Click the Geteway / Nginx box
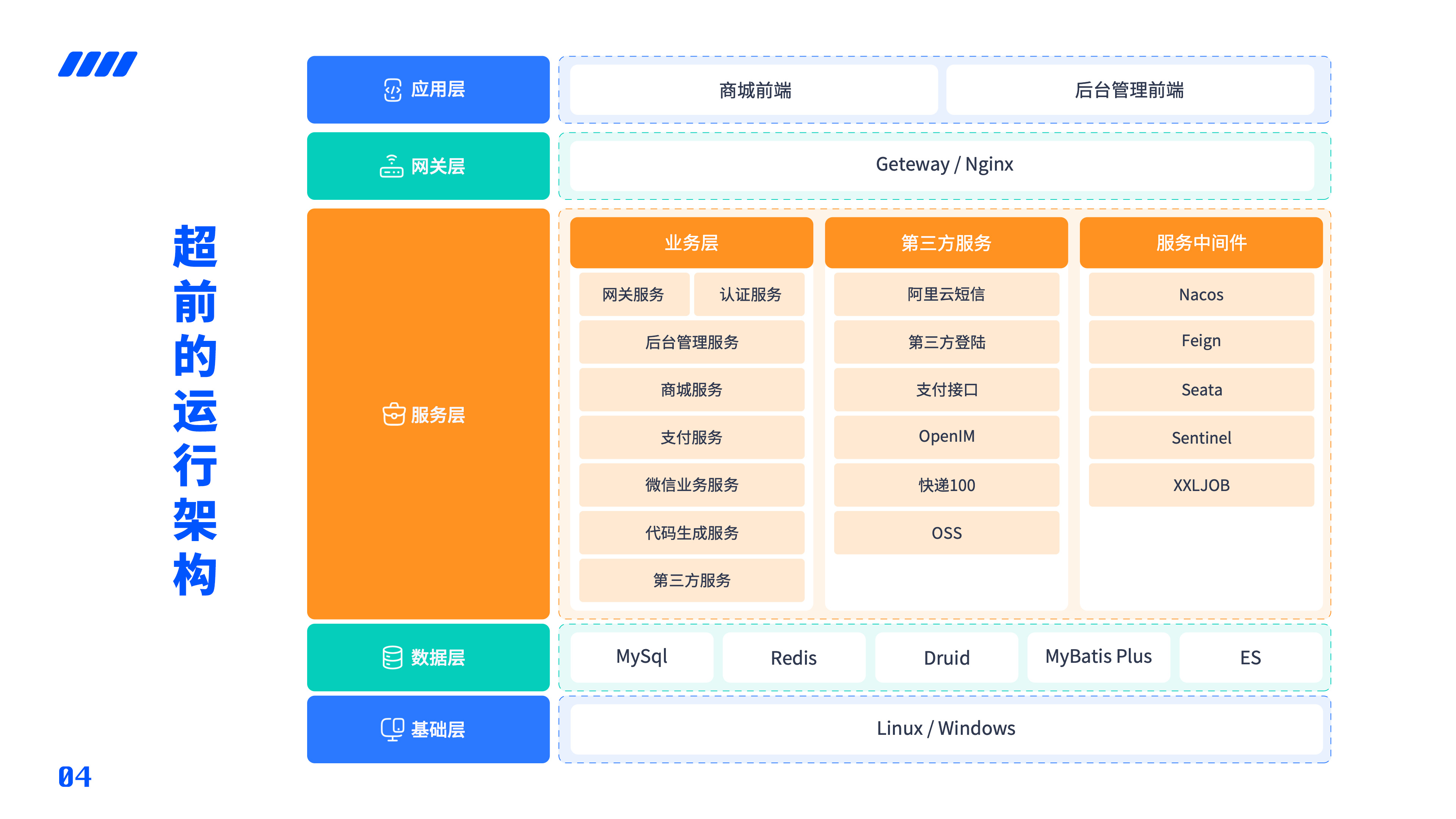The height and width of the screenshot is (819, 1456). (942, 166)
